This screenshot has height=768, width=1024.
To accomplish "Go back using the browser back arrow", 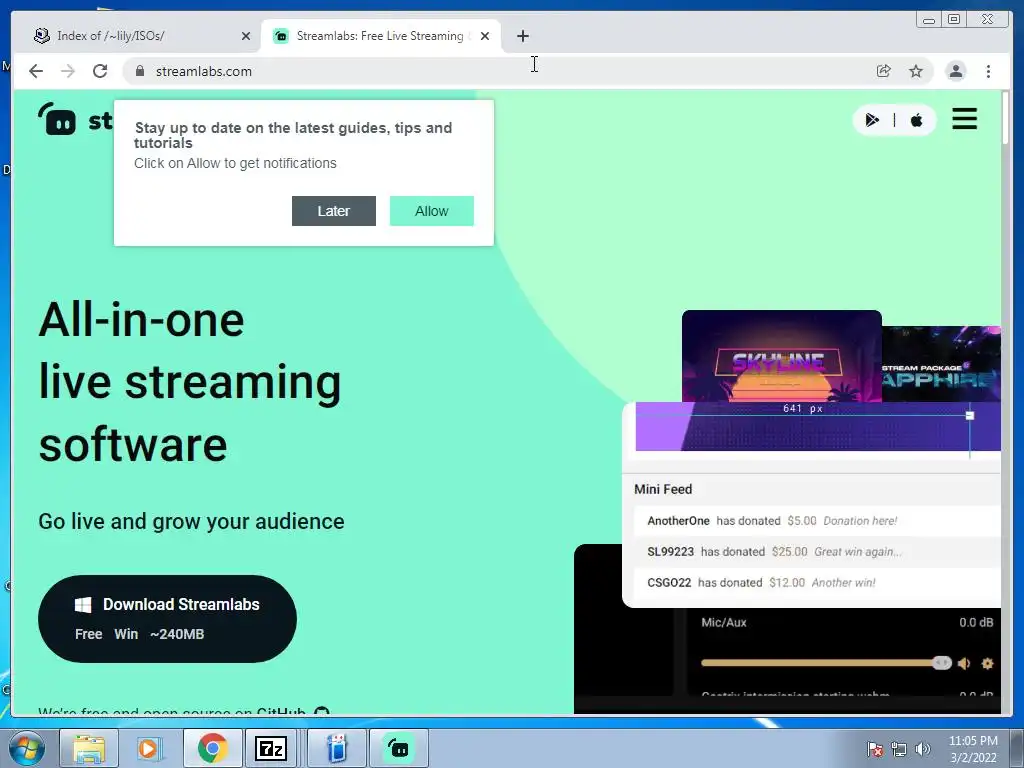I will tap(36, 71).
